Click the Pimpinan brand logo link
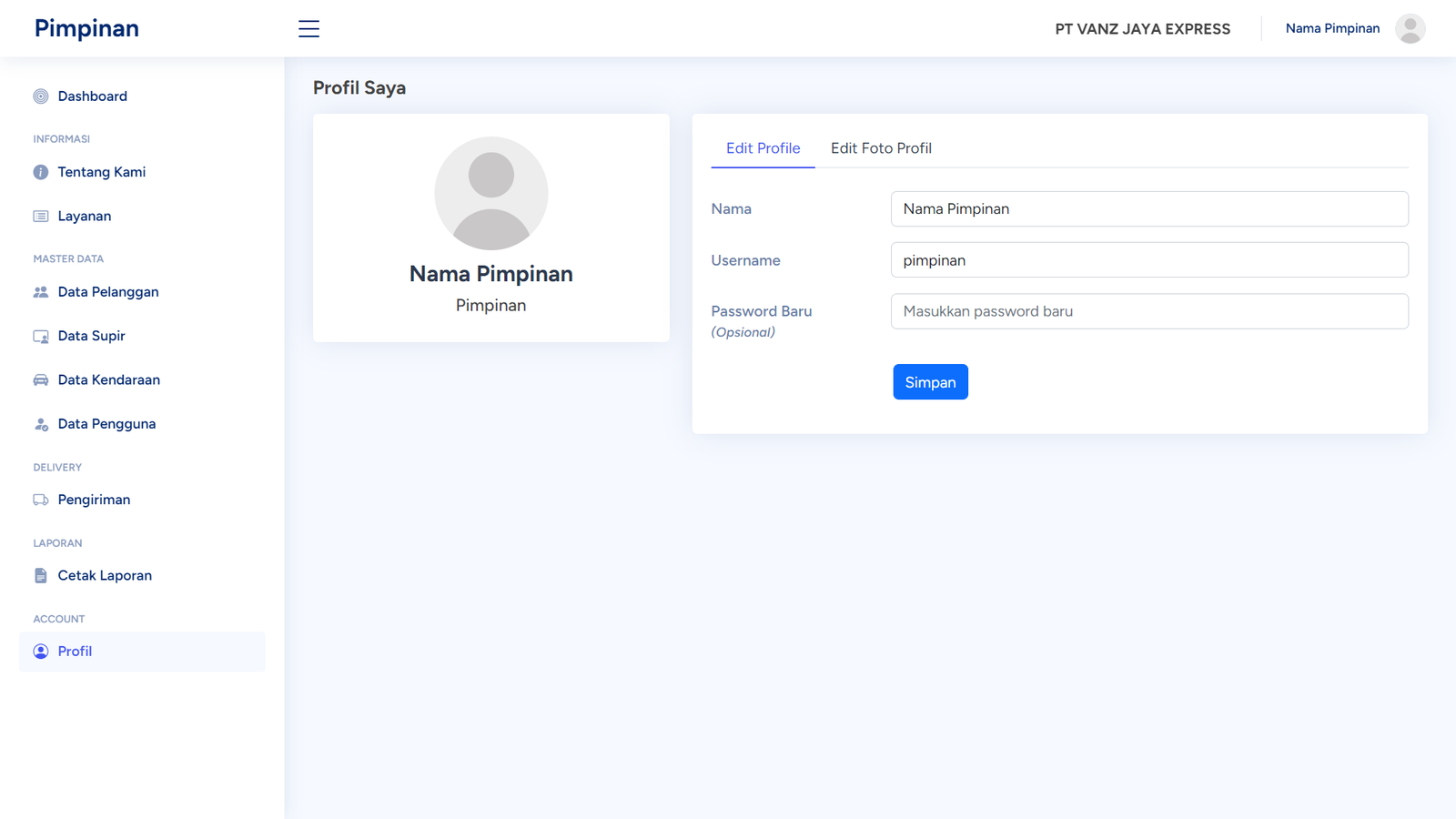Viewport: 1456px width, 819px height. pos(86,29)
